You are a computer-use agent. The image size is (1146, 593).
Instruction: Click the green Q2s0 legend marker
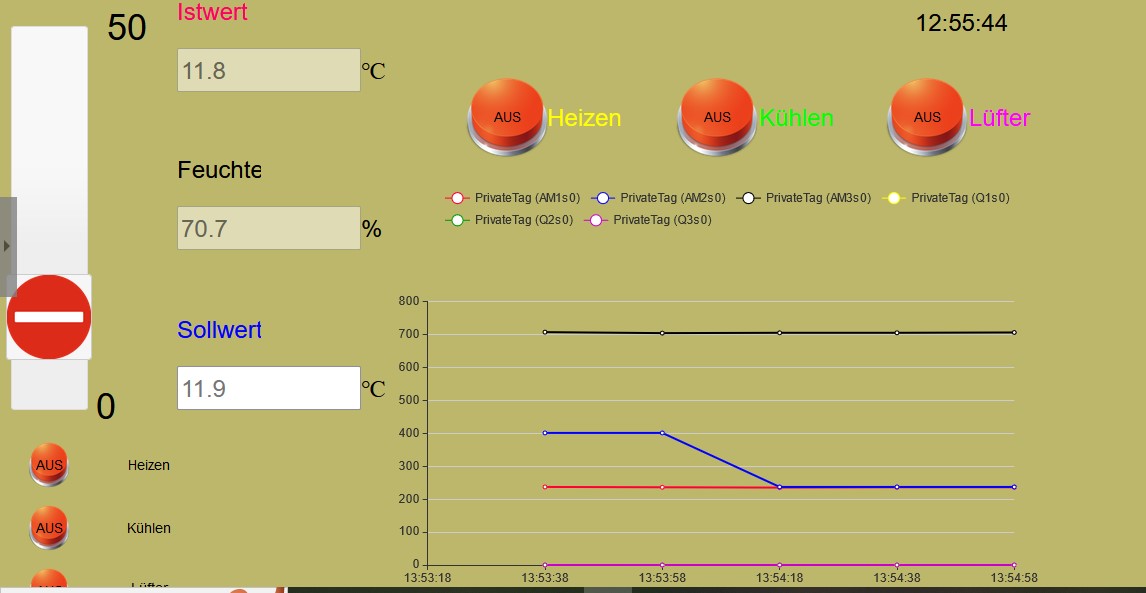click(x=458, y=219)
